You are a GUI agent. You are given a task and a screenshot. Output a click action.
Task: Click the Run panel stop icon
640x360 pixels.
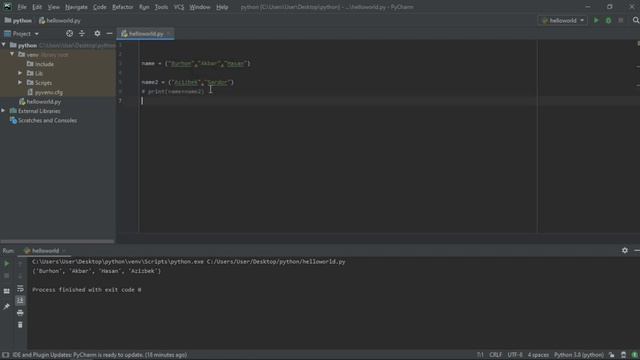7,276
